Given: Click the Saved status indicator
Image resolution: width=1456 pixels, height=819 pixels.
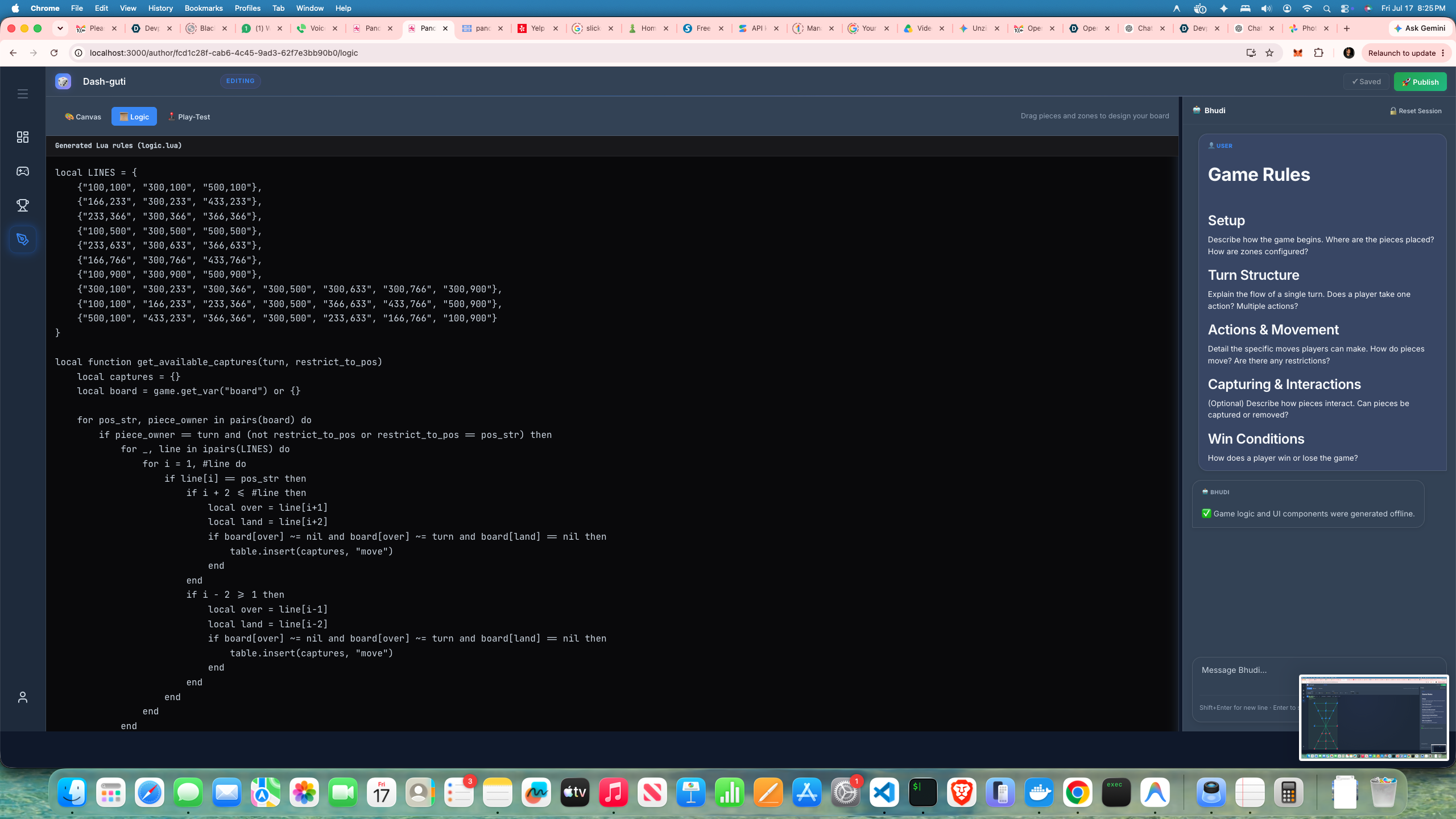Looking at the screenshot, I should pos(1366,82).
